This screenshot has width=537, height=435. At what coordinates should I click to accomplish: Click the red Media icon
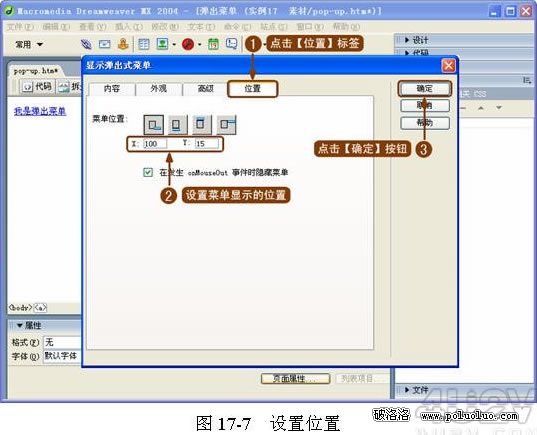[x=188, y=44]
